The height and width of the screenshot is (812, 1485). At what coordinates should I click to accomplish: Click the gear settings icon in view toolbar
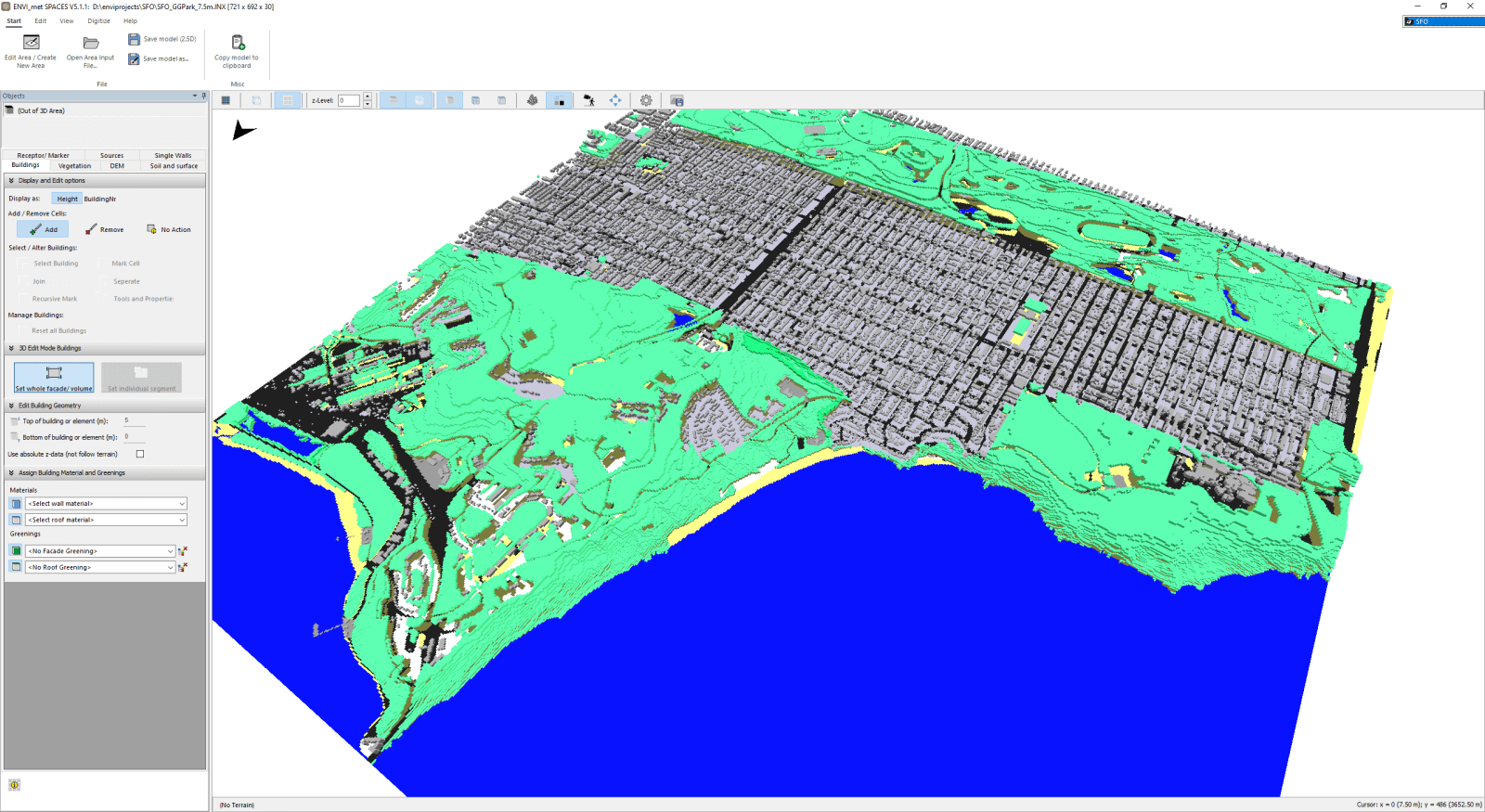pyautogui.click(x=646, y=100)
